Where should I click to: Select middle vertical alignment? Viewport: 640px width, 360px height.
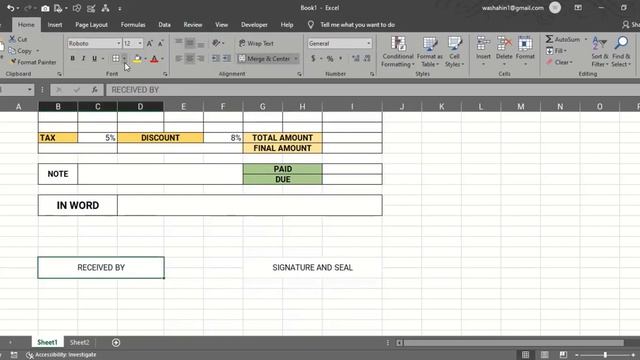(190, 43)
